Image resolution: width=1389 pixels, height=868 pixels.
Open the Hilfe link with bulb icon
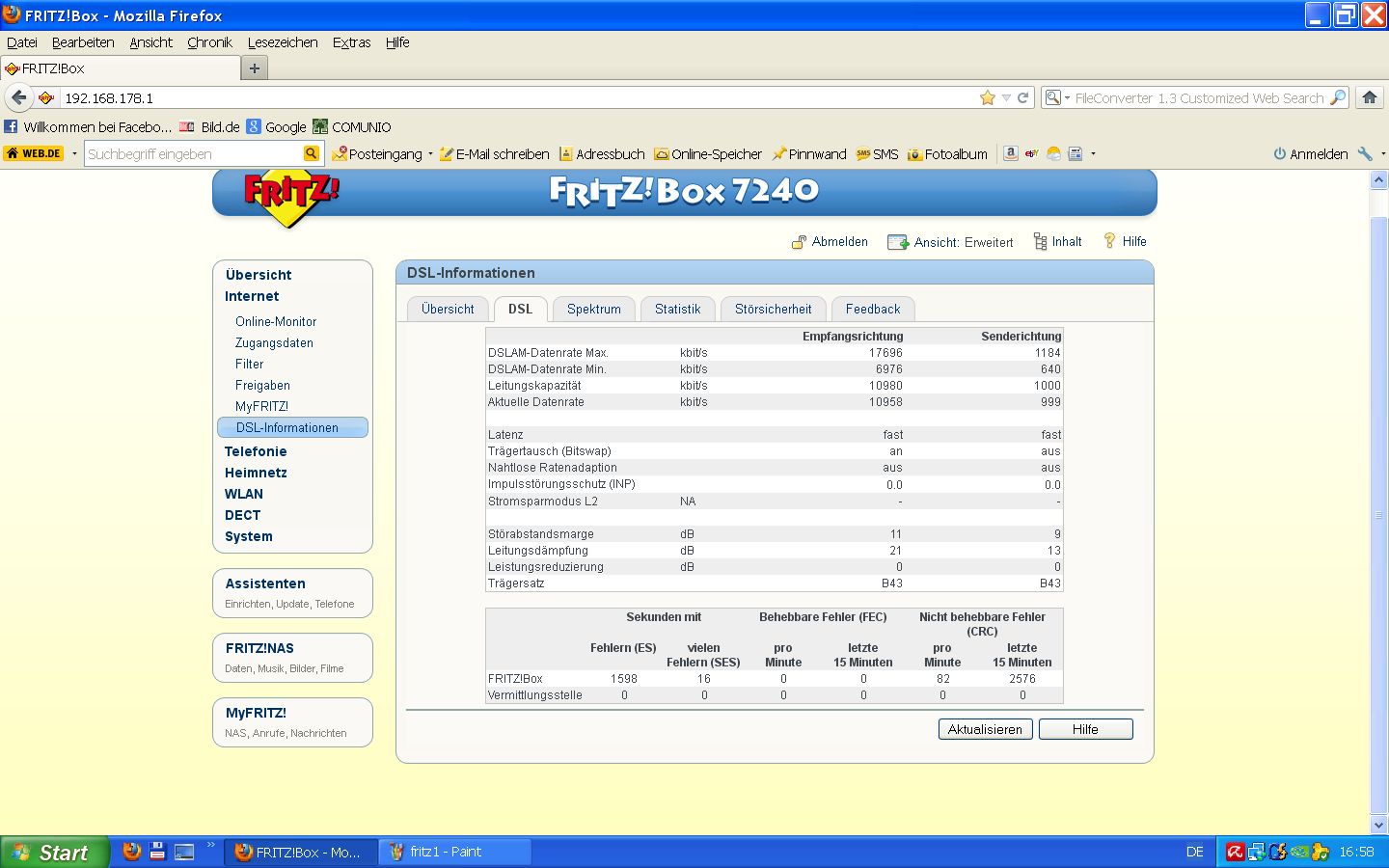(1125, 241)
